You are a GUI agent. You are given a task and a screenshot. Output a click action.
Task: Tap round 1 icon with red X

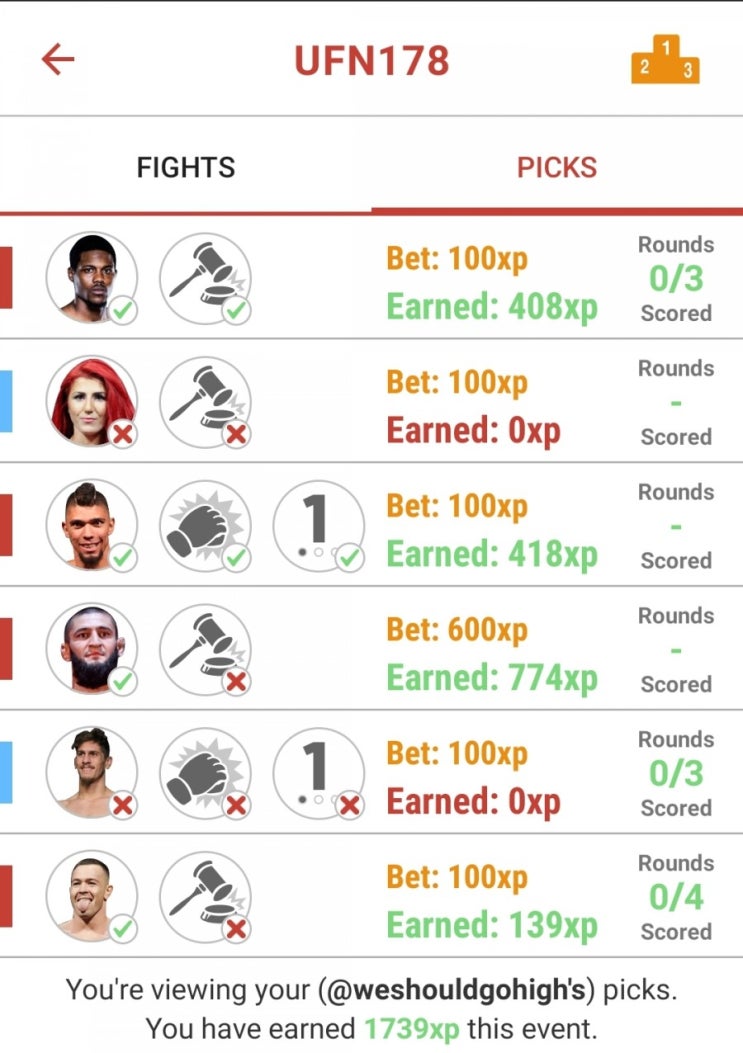pos(319,773)
